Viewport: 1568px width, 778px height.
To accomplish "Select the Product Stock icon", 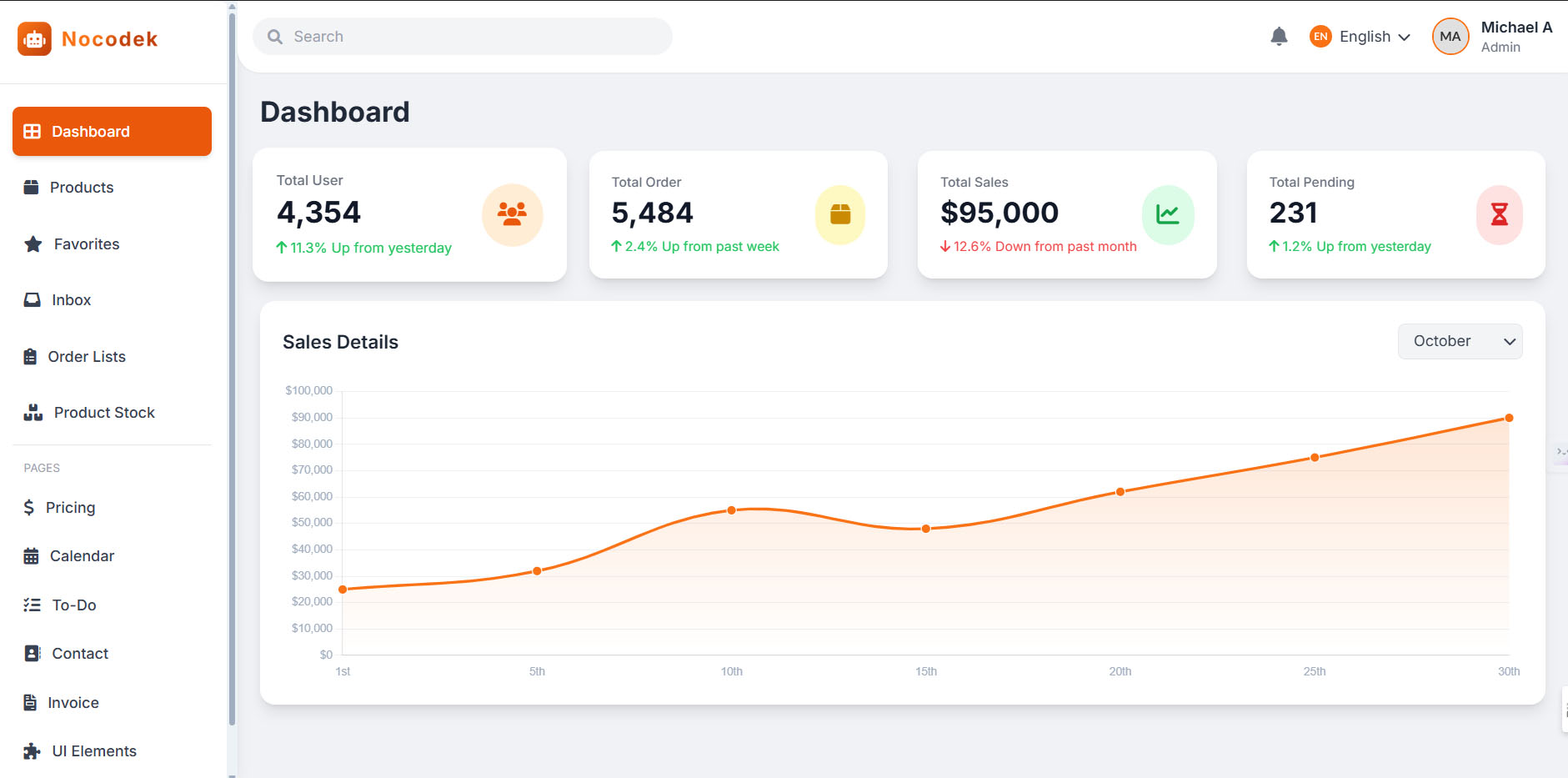I will point(32,412).
